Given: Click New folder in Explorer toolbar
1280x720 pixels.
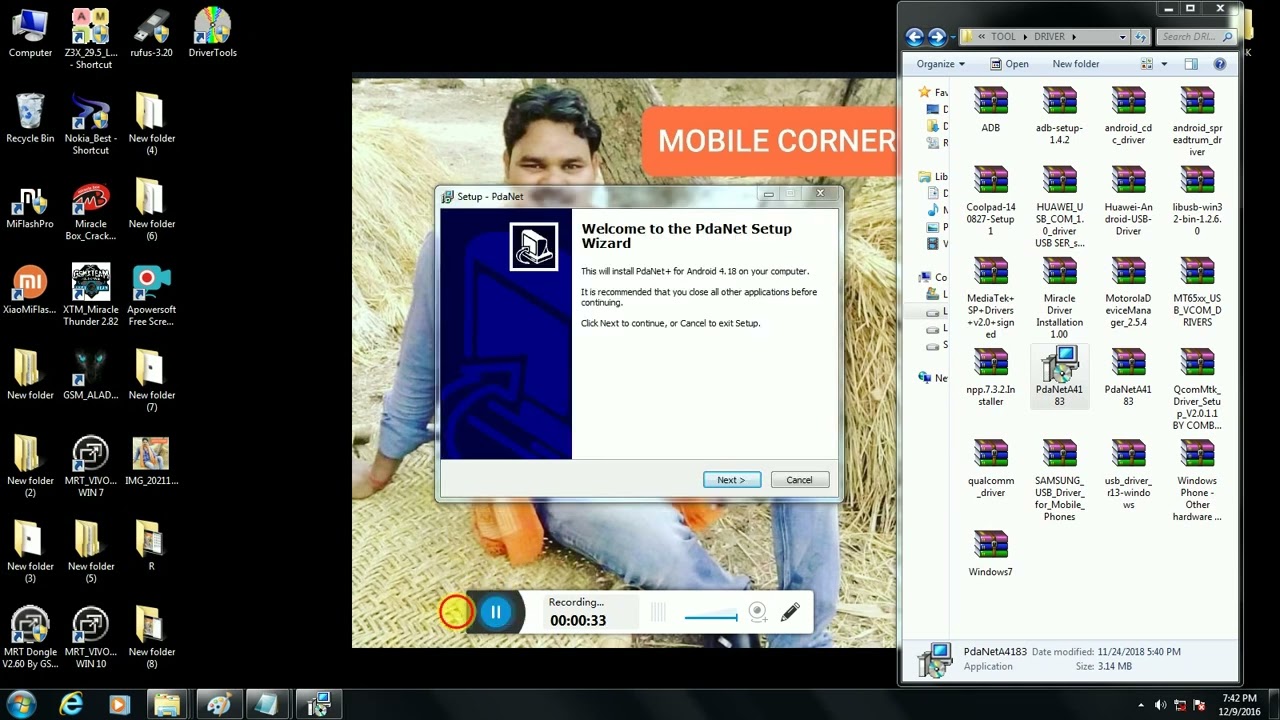Looking at the screenshot, I should pos(1076,64).
